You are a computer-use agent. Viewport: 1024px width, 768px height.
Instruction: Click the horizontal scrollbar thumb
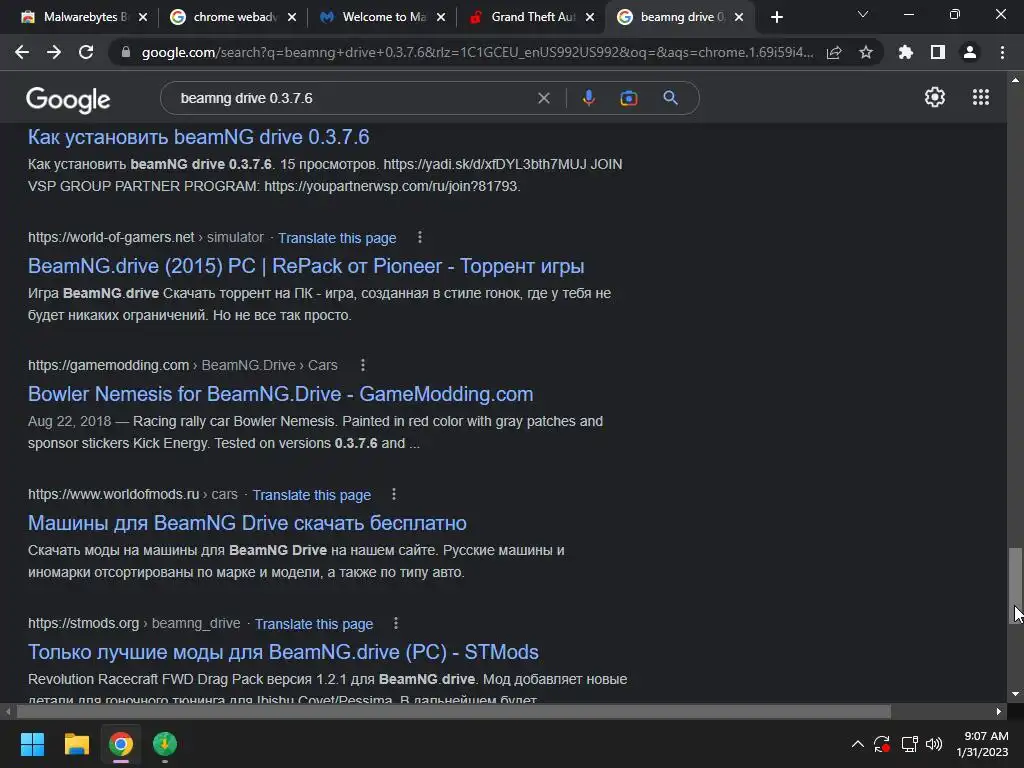tap(453, 711)
